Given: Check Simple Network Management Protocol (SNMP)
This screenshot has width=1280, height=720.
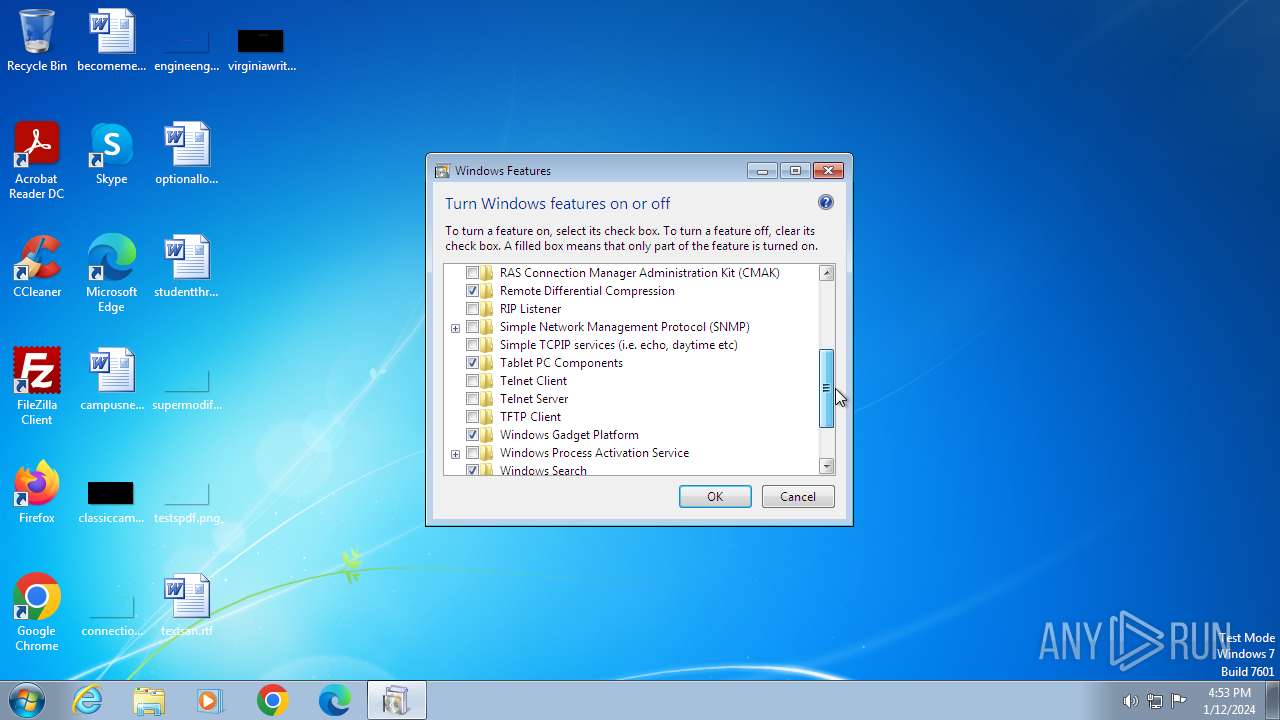Looking at the screenshot, I should (x=473, y=327).
